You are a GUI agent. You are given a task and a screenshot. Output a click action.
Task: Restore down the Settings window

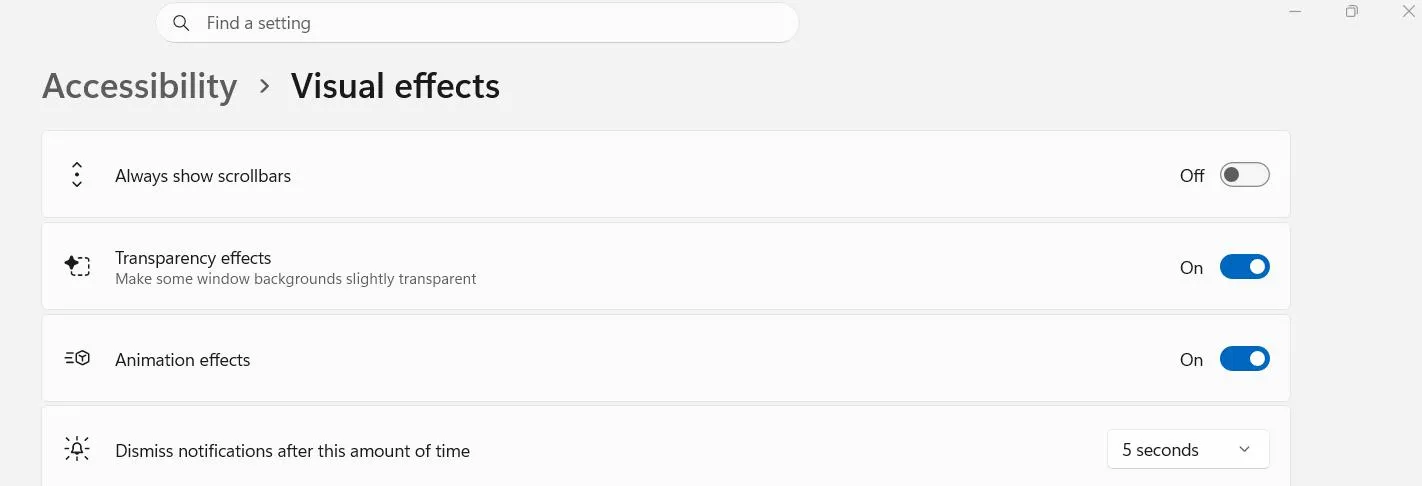[1352, 11]
